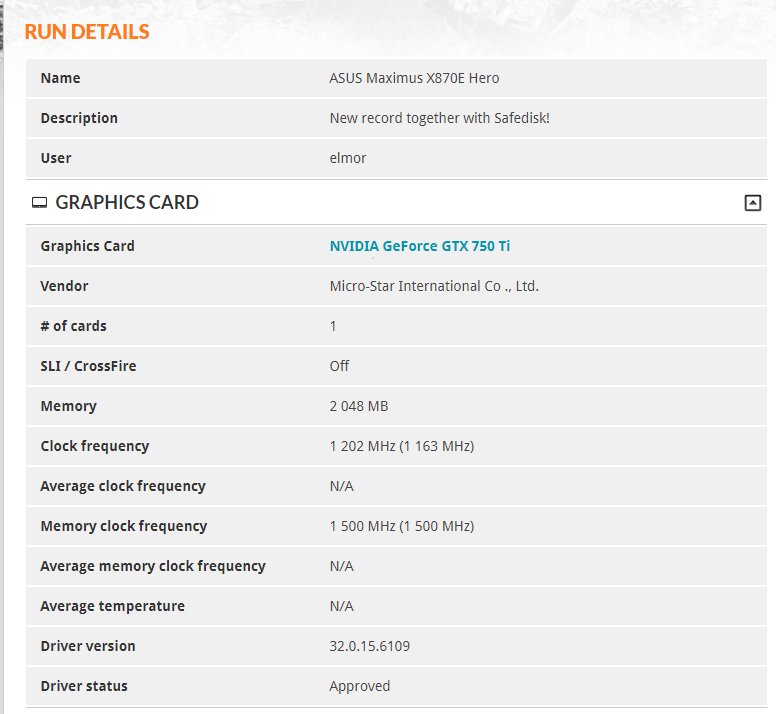Select the Average memory clock frequency N/A value

(341, 566)
